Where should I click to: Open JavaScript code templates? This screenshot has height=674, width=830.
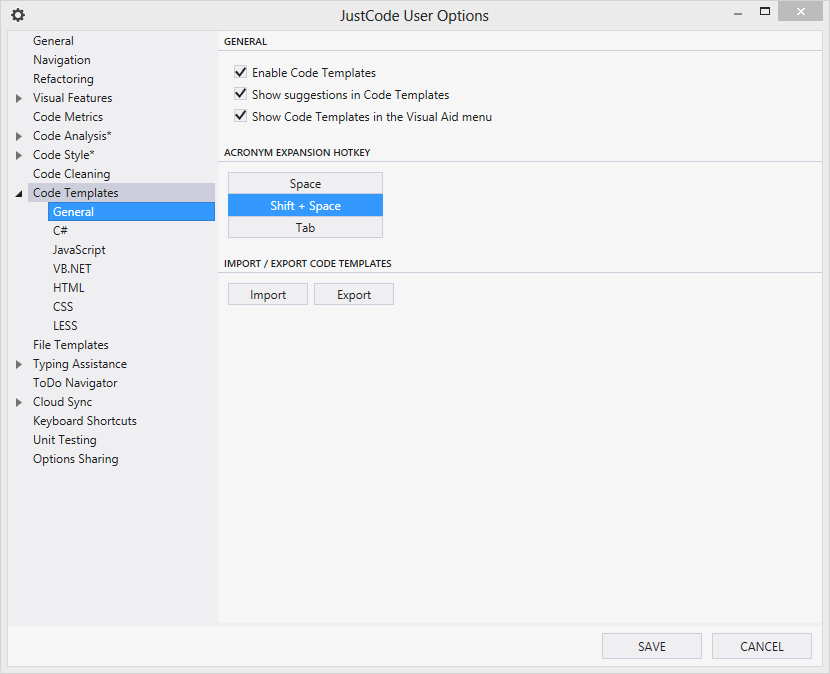(x=79, y=250)
